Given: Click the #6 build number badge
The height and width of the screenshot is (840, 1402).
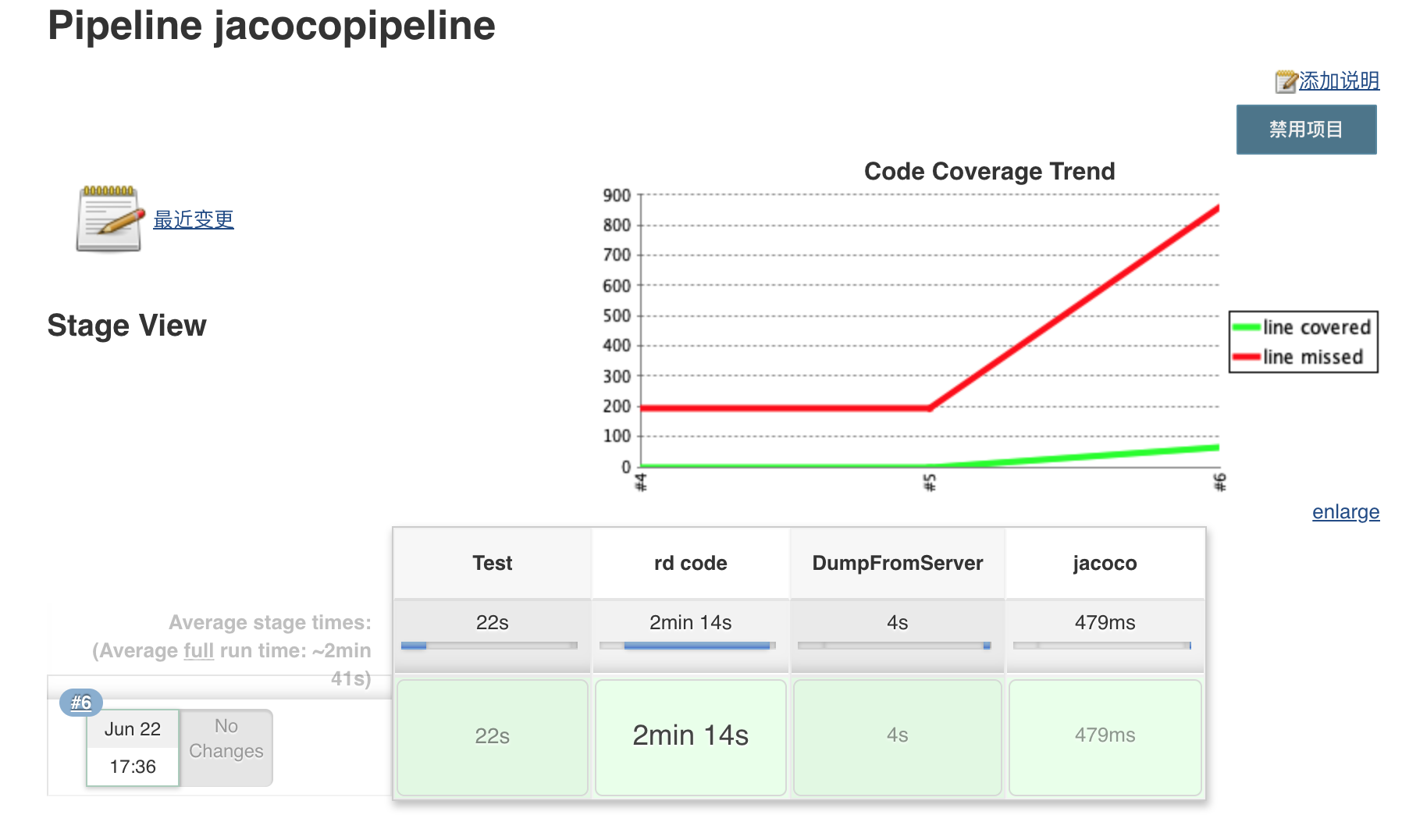Looking at the screenshot, I should pos(80,702).
